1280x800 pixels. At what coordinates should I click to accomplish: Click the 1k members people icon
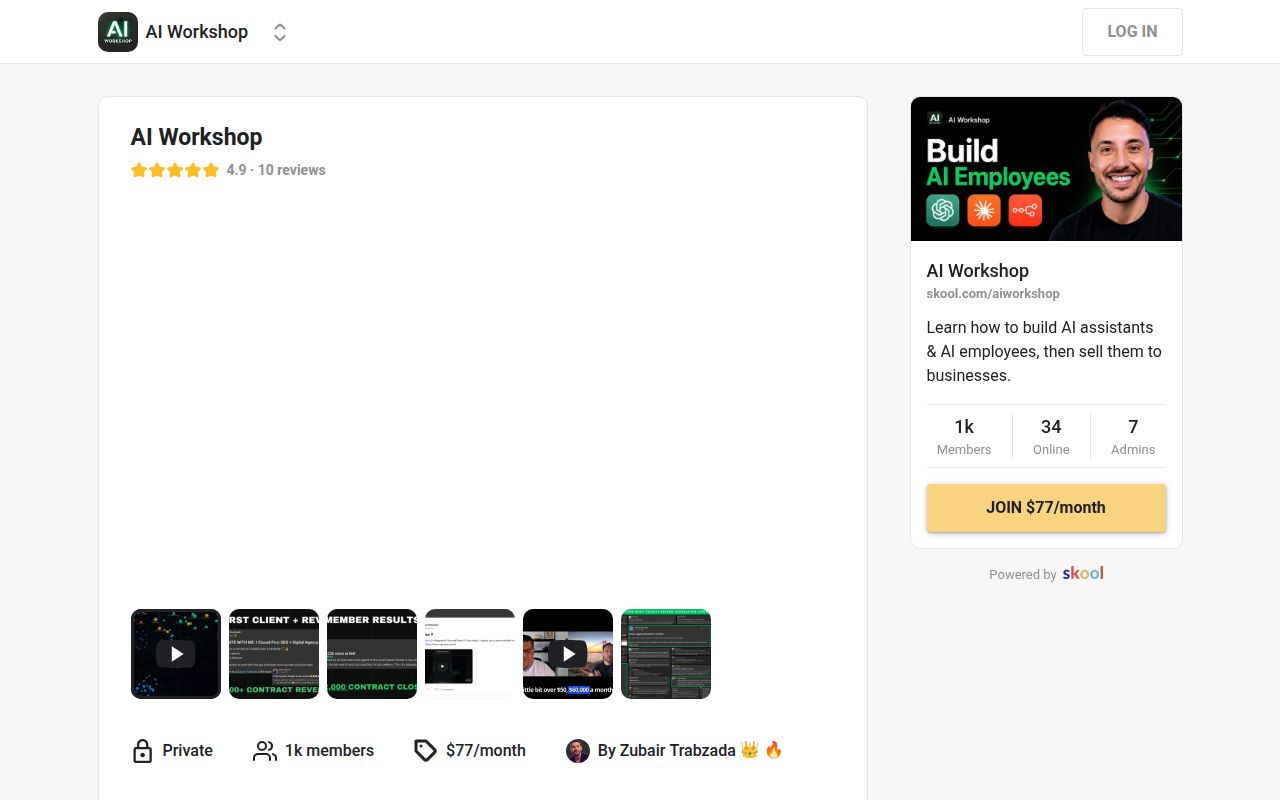pos(265,751)
